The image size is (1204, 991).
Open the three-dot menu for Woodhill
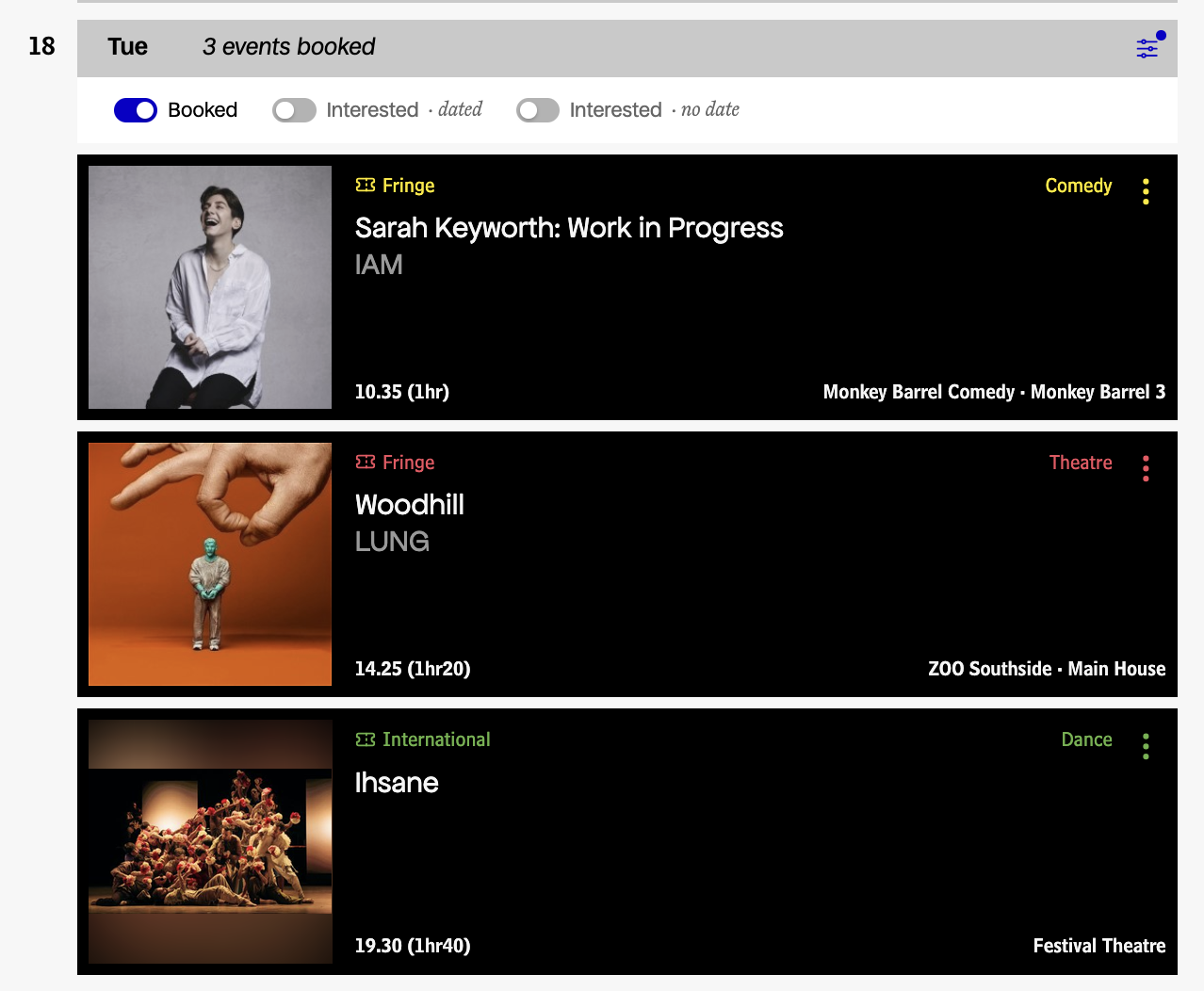click(x=1146, y=468)
